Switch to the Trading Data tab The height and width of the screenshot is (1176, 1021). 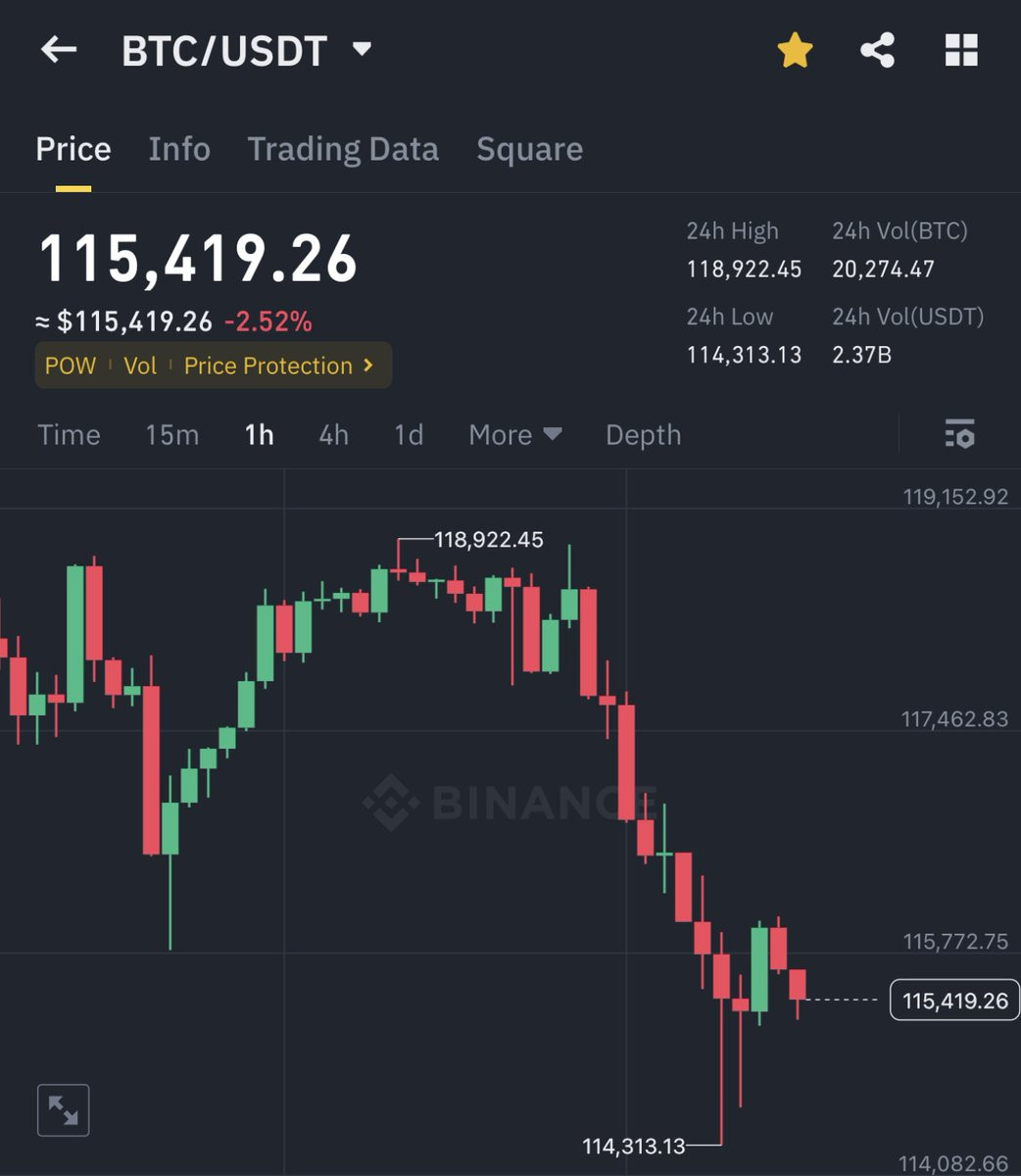click(343, 149)
